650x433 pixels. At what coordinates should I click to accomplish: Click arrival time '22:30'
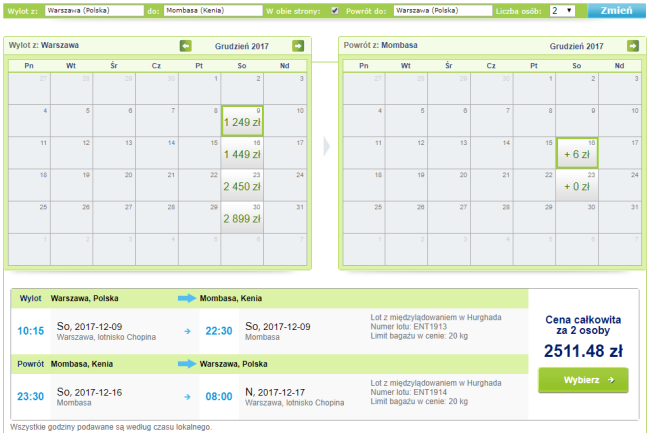pyautogui.click(x=219, y=331)
